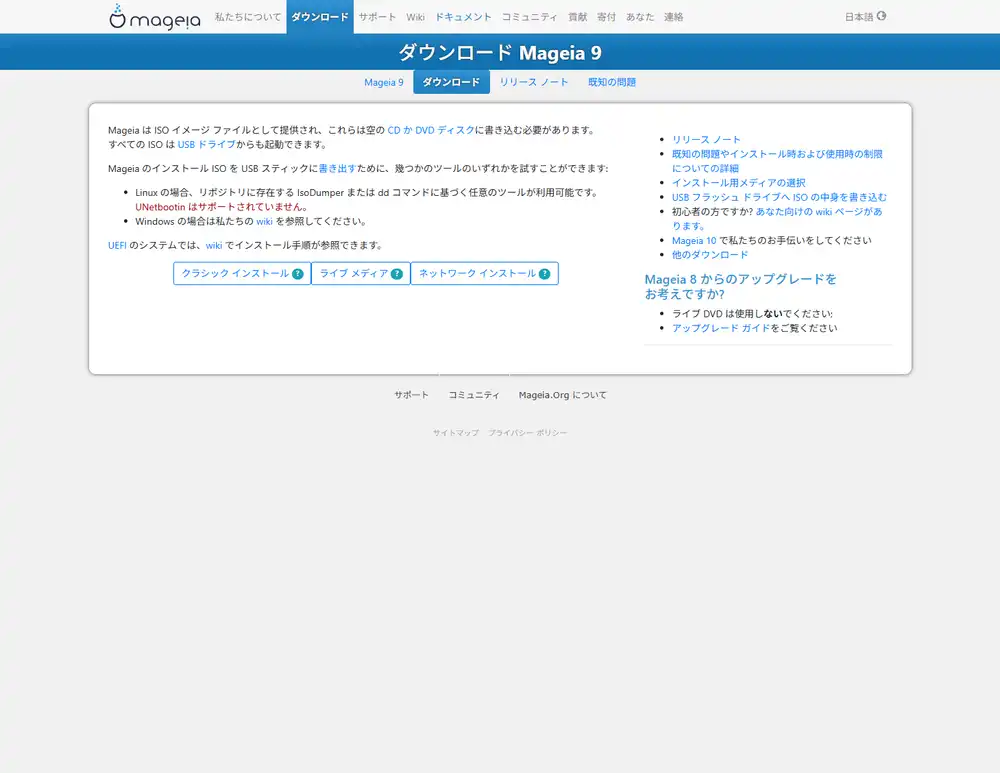Open あなた in the top navigation
The height and width of the screenshot is (773, 1000).
pos(640,17)
